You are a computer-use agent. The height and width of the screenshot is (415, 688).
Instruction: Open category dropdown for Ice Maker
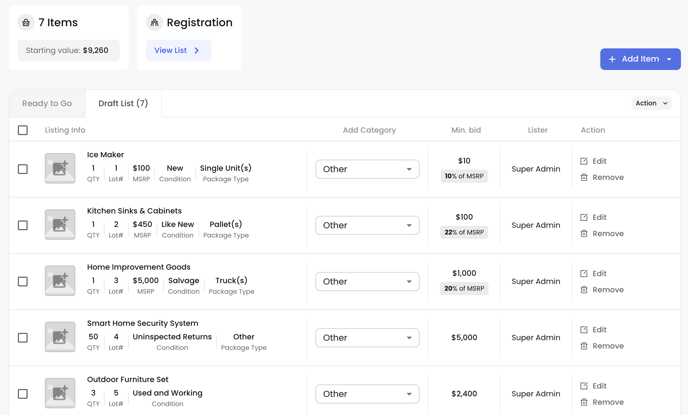(x=367, y=169)
